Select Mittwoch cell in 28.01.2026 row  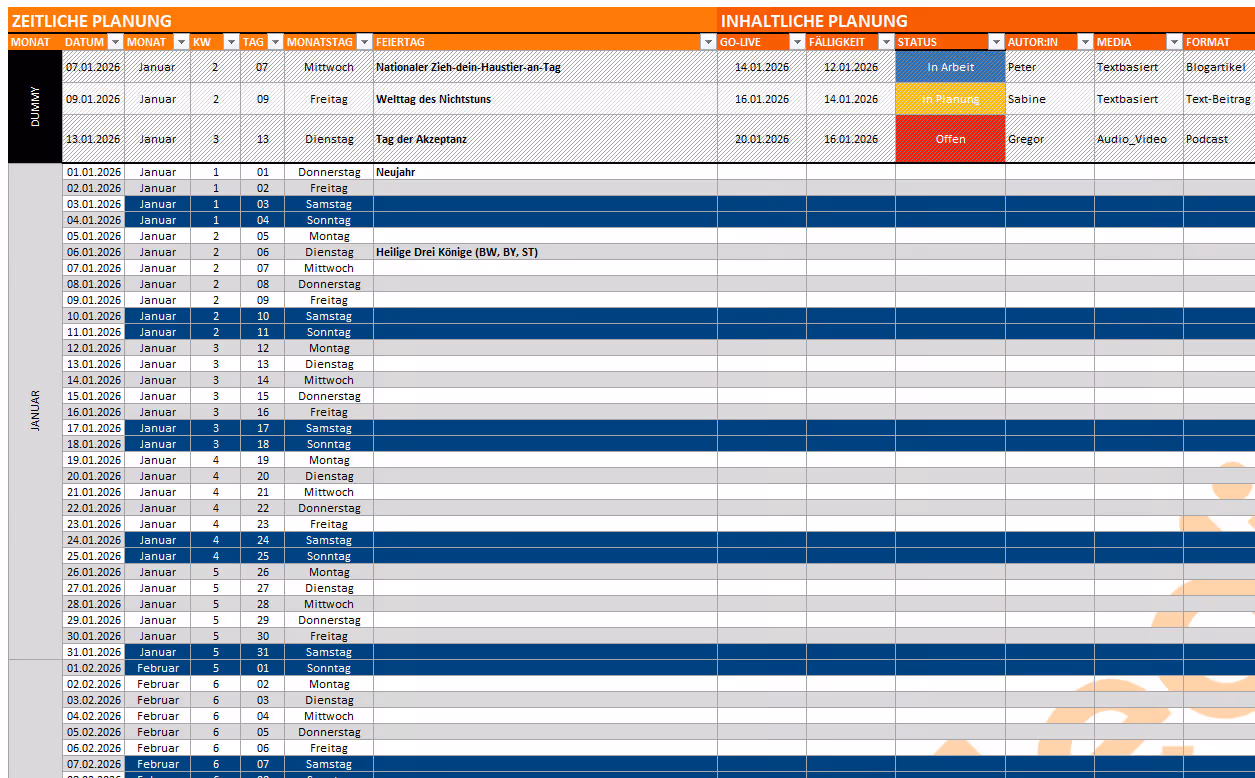coord(329,604)
